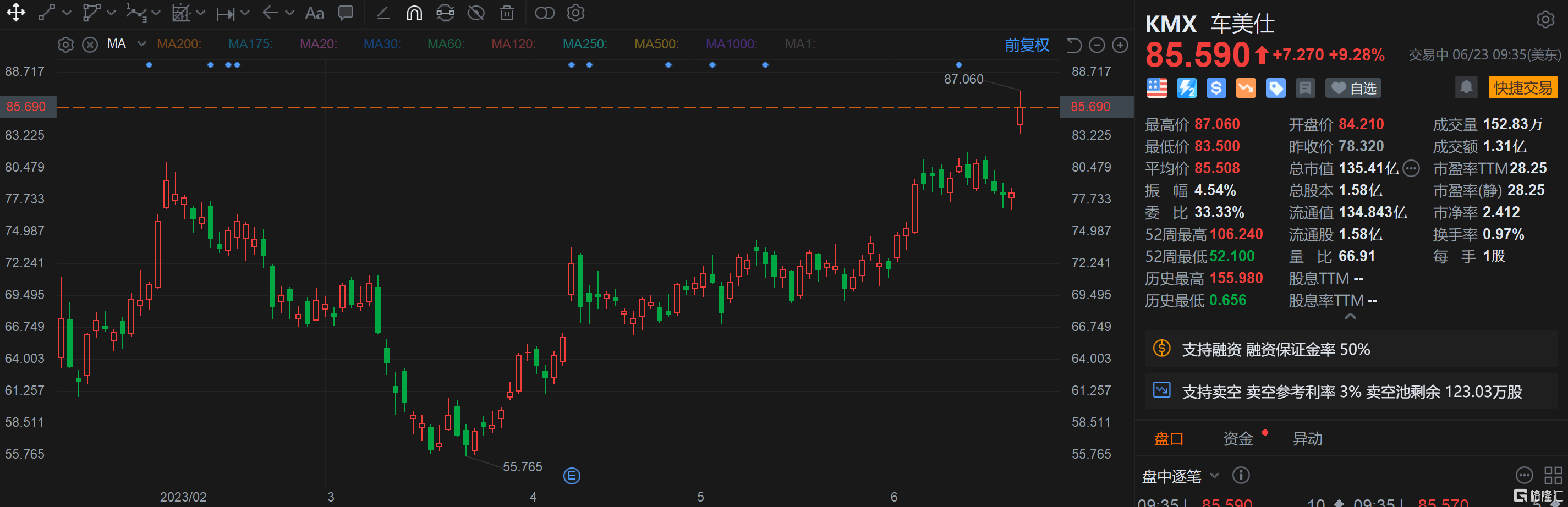
Task: Toggle the magnet snap mode
Action: (414, 13)
